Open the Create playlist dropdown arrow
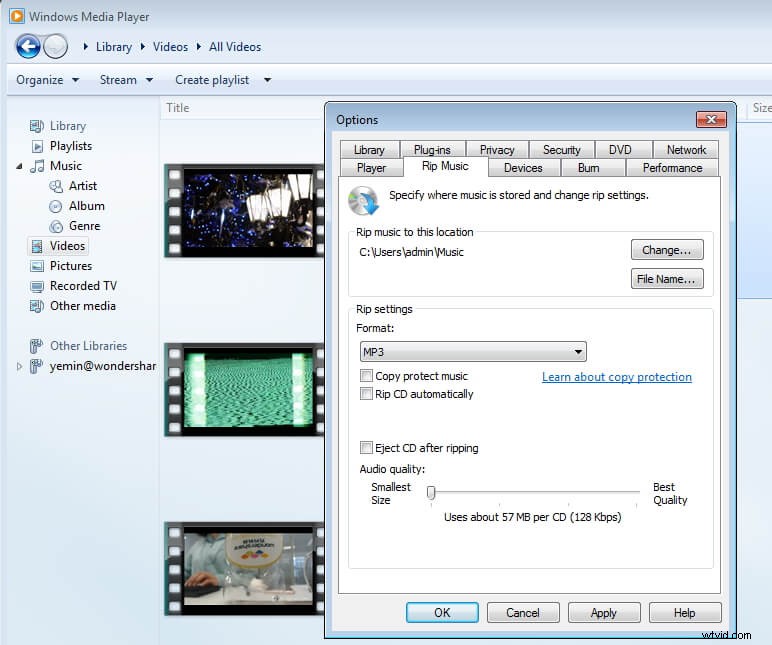772x645 pixels. [x=267, y=80]
